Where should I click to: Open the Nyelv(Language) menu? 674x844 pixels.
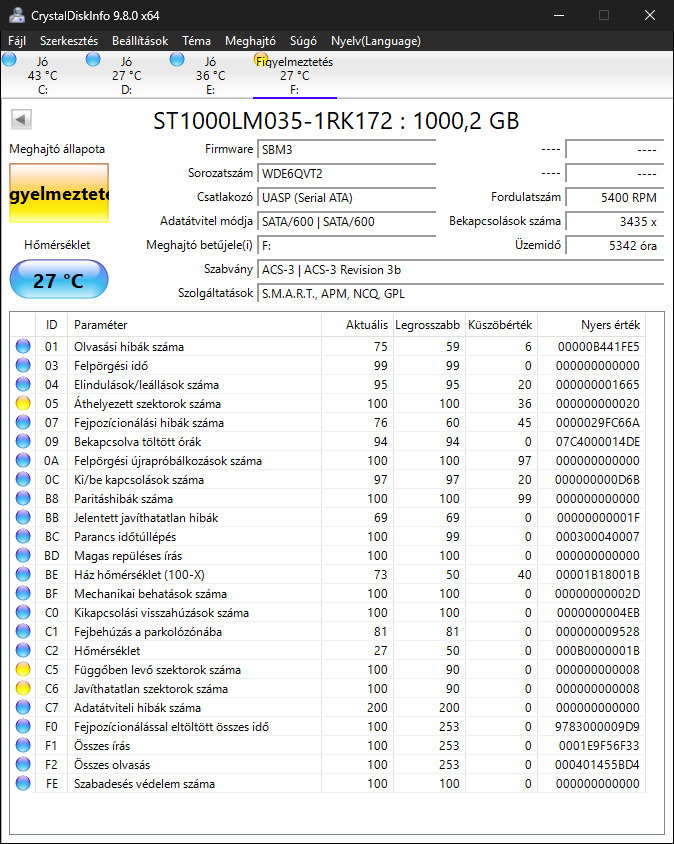click(x=376, y=41)
